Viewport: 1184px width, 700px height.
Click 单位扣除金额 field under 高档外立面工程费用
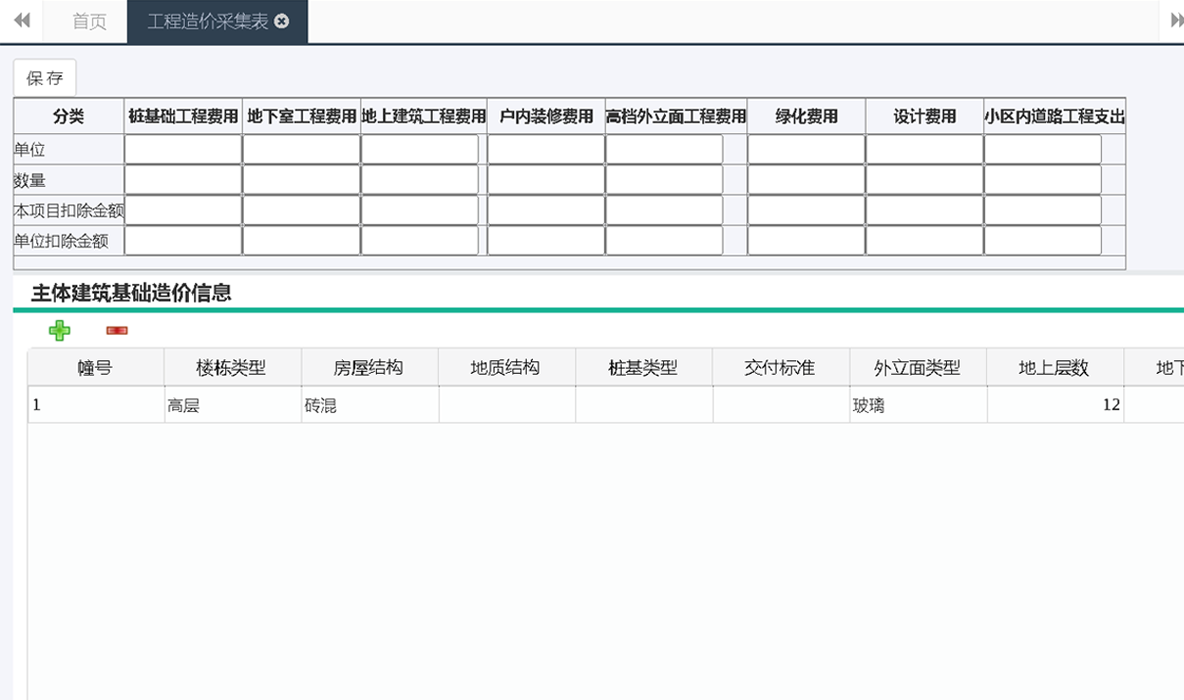664,240
